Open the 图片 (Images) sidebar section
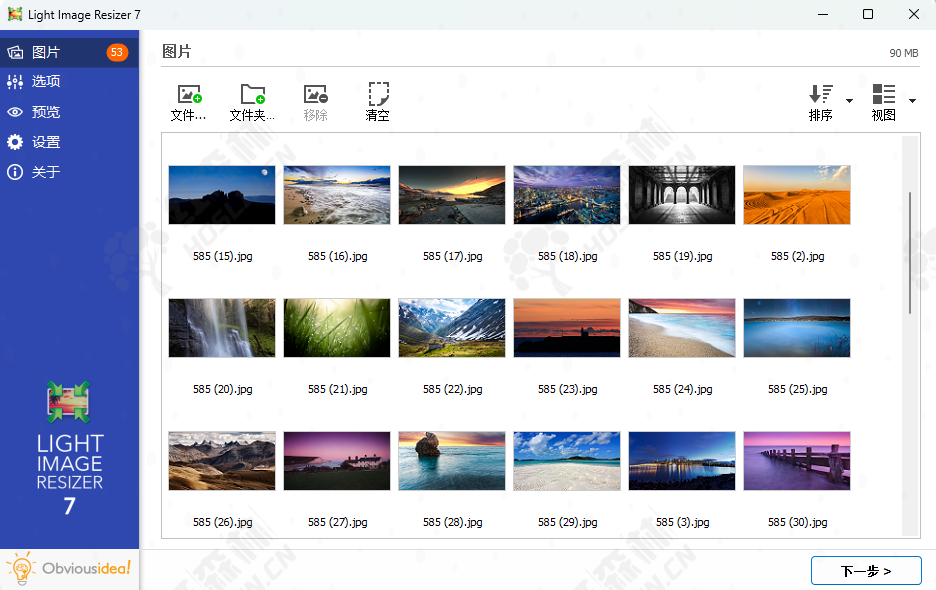The height and width of the screenshot is (590, 936). click(x=69, y=52)
